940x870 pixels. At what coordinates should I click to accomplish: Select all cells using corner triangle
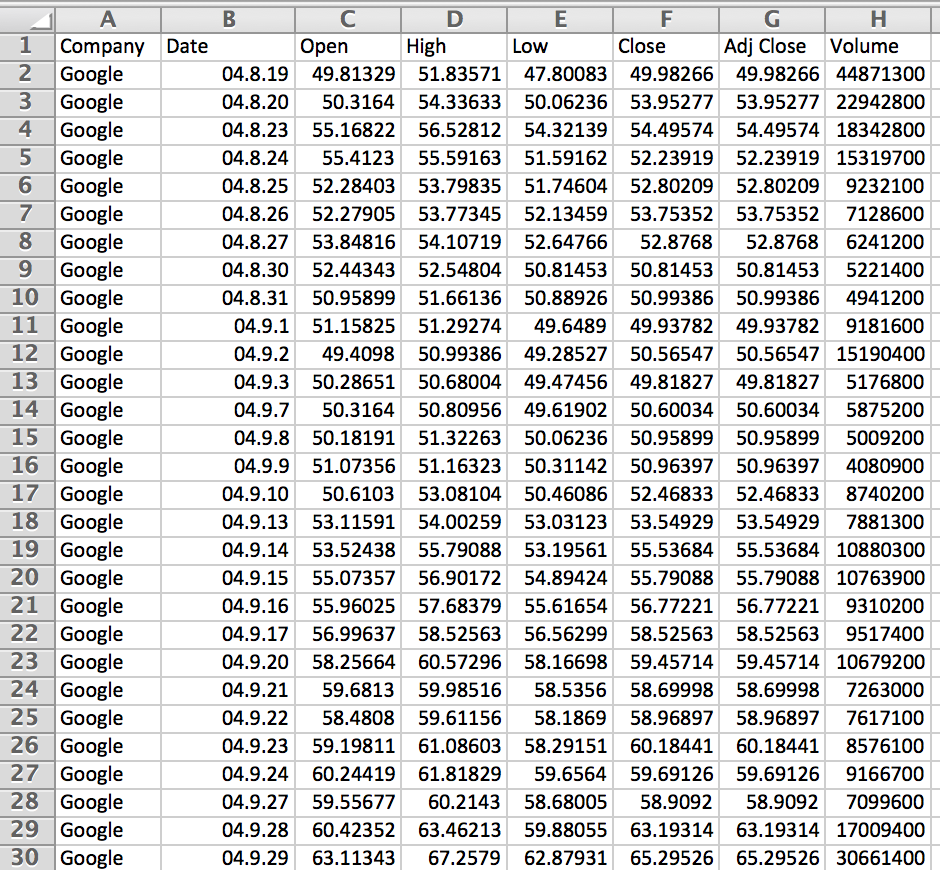(28, 20)
